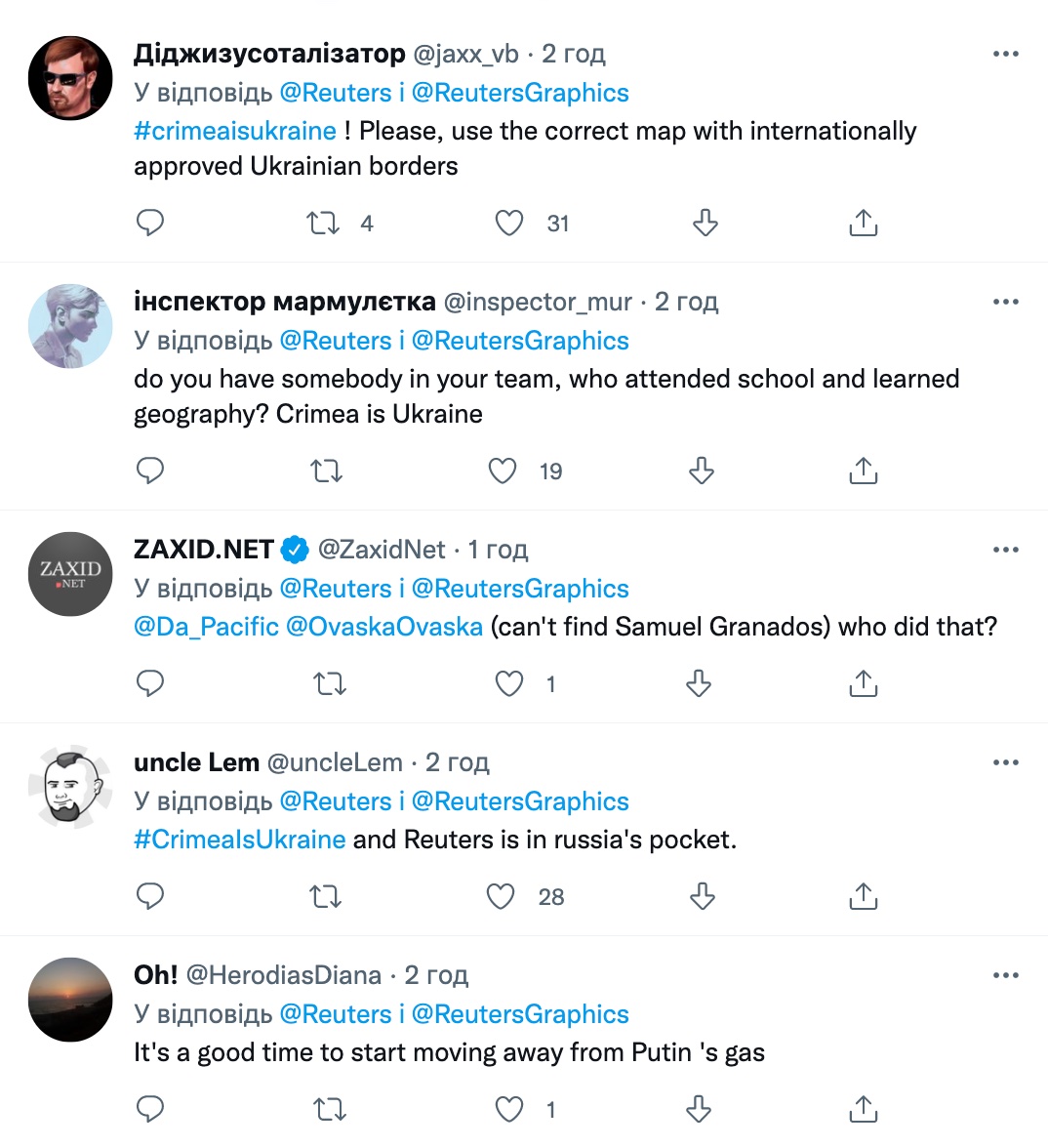This screenshot has width=1048, height=1148.
Task: Retweet the jaxx_vb tweet about borders
Action: pos(323,224)
